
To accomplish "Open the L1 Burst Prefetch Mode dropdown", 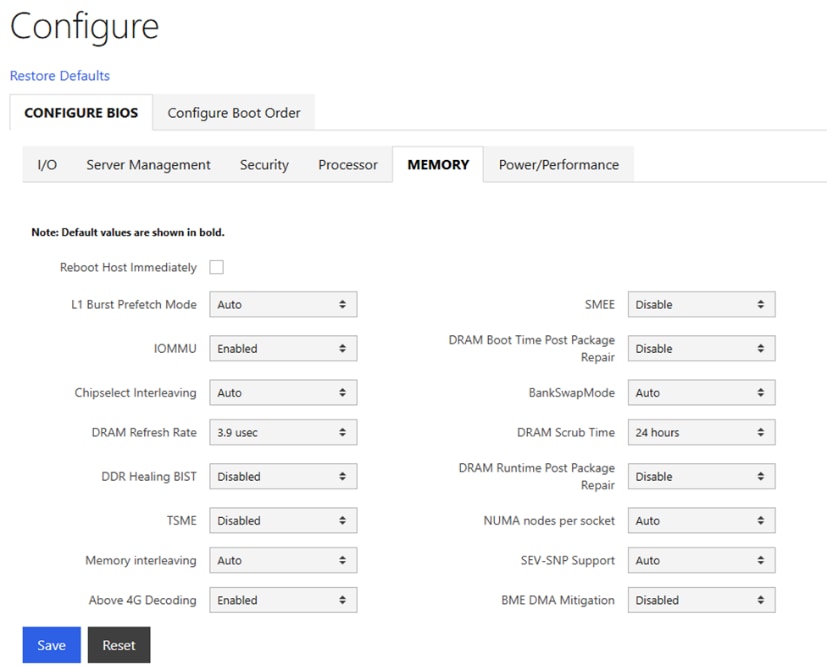I will (x=282, y=305).
